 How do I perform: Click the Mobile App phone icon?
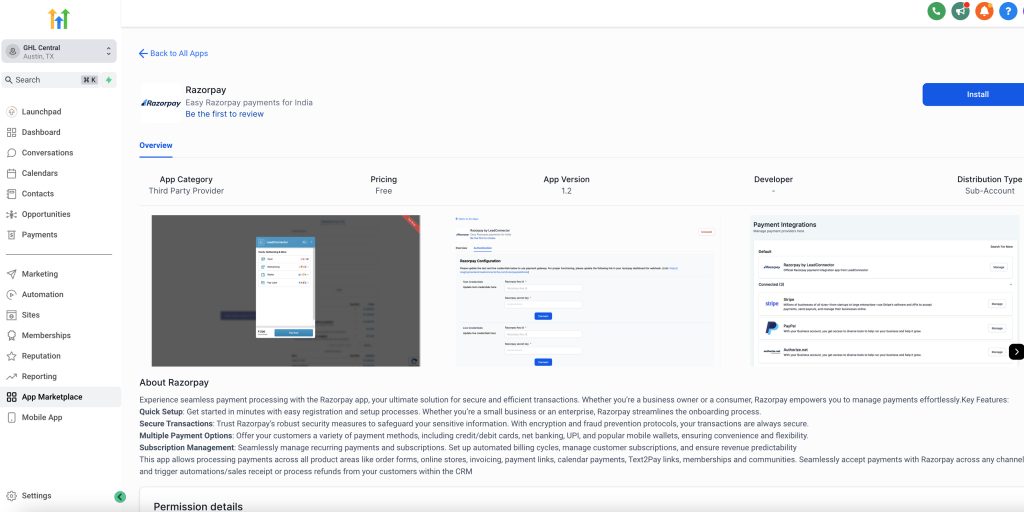point(11,417)
